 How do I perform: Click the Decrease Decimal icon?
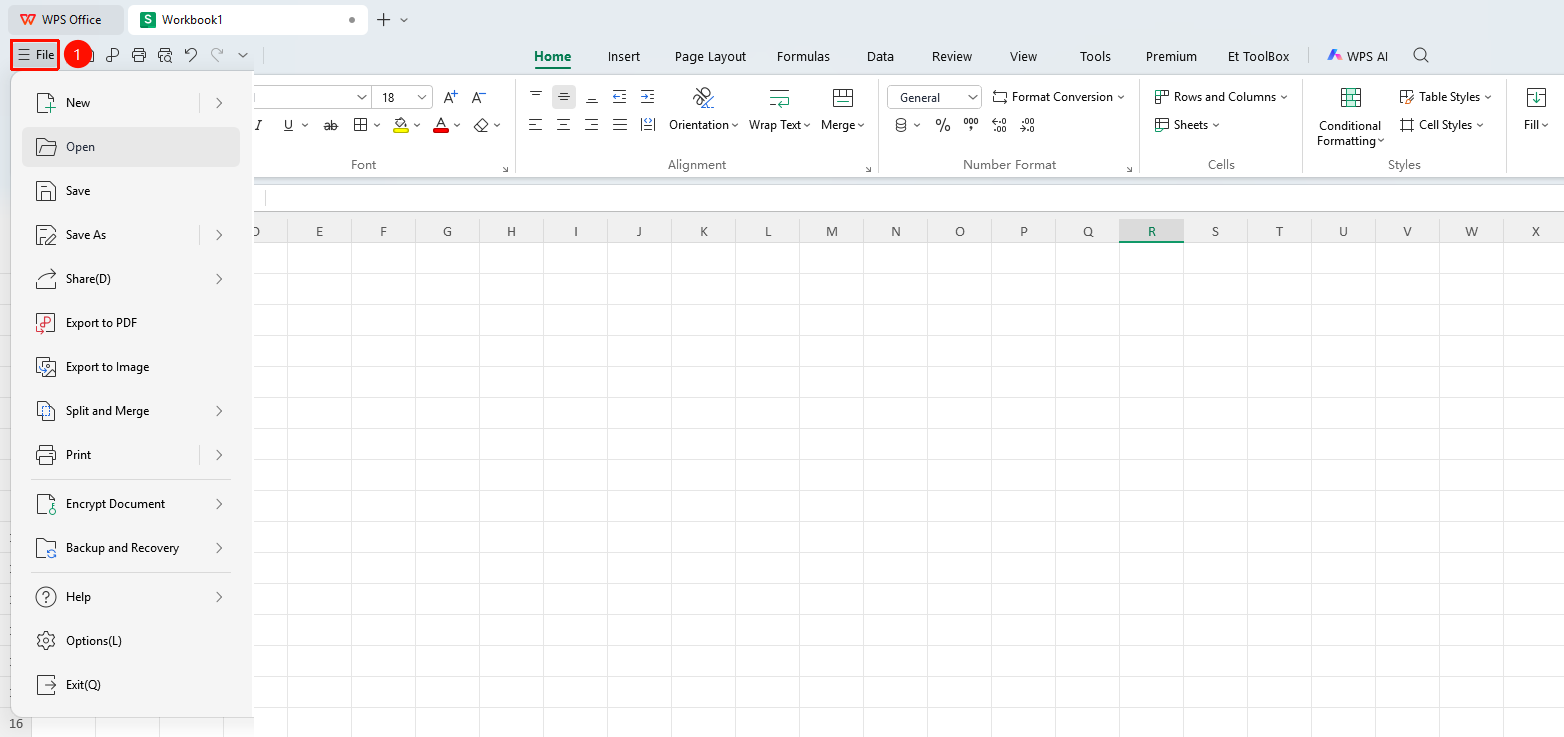pyautogui.click(x=1027, y=125)
